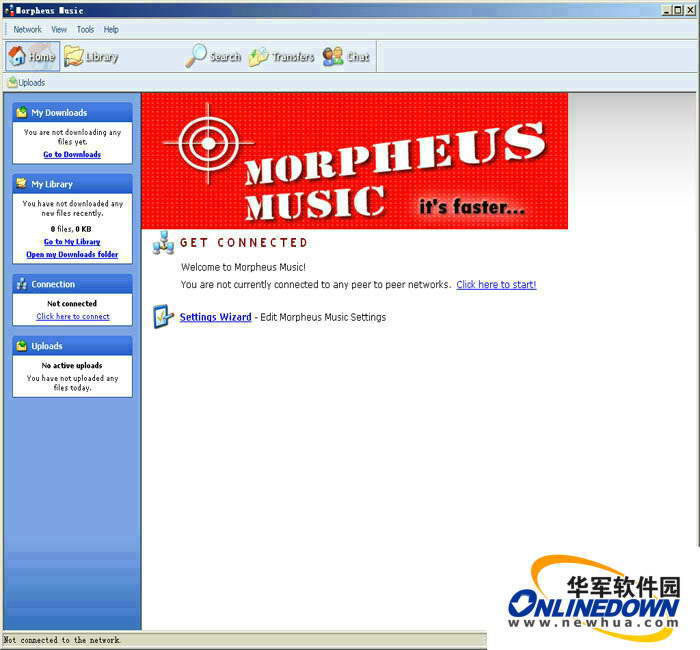700x650 pixels.
Task: Click the My Library panel icon
Action: [21, 183]
